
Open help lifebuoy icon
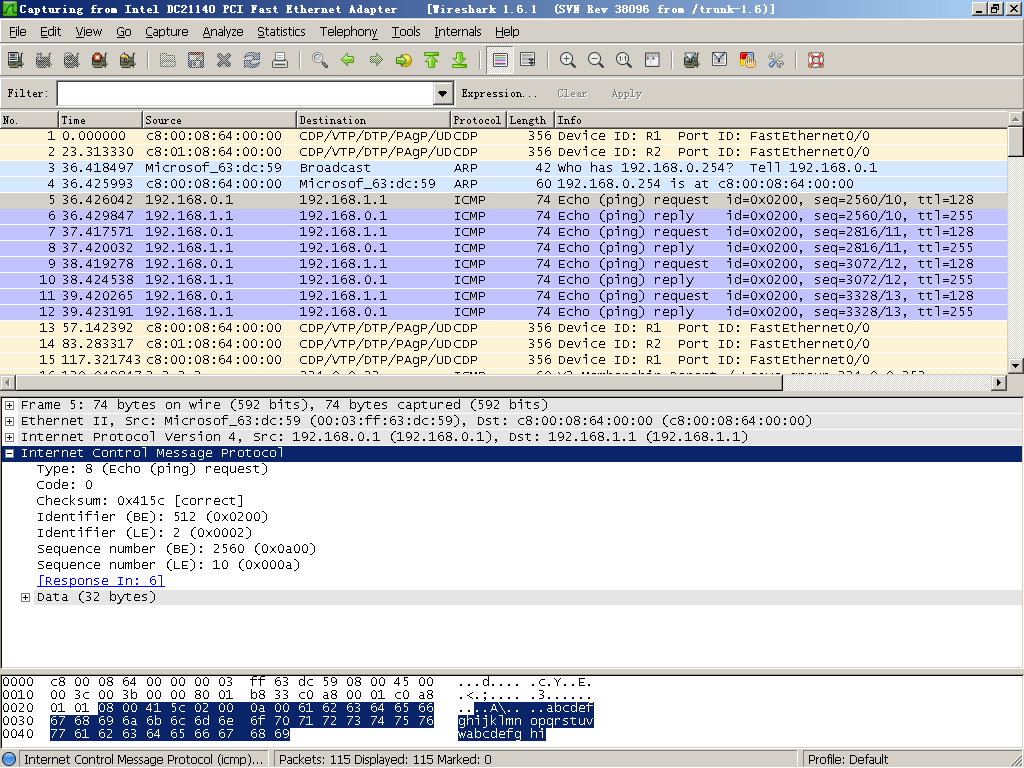pyautogui.click(x=816, y=61)
